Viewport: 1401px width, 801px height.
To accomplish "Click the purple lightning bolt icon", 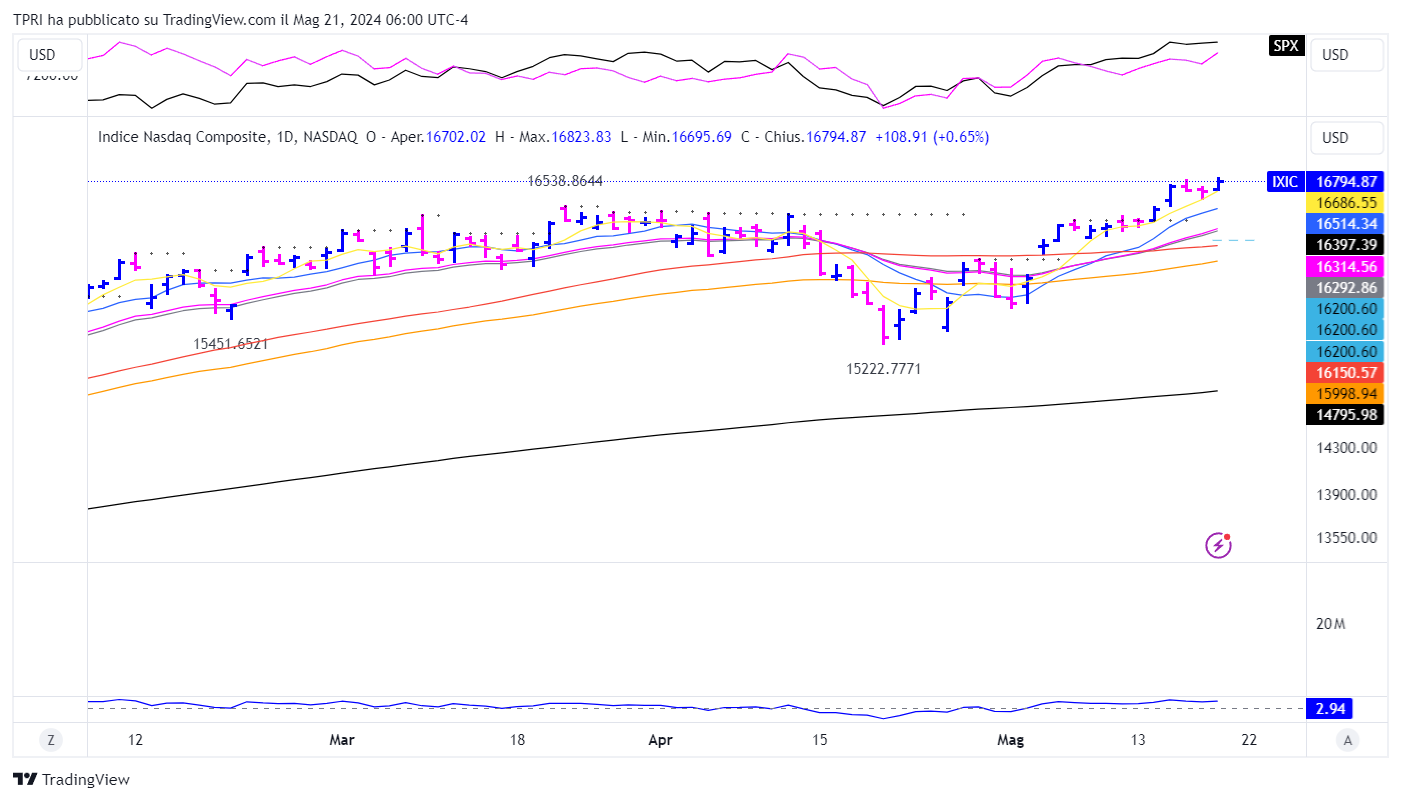I will click(1218, 545).
